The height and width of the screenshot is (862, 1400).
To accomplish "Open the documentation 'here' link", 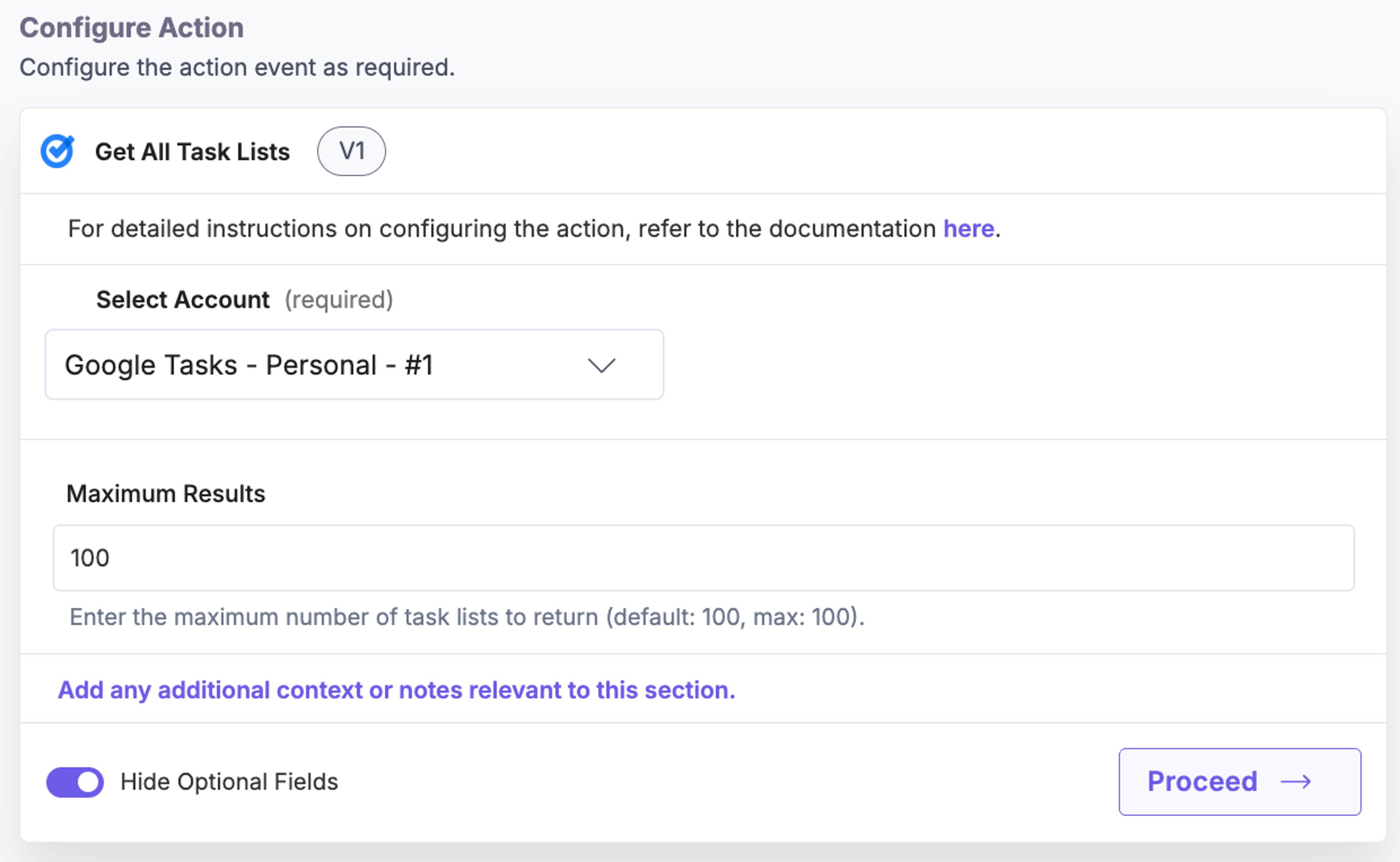I will coord(968,229).
